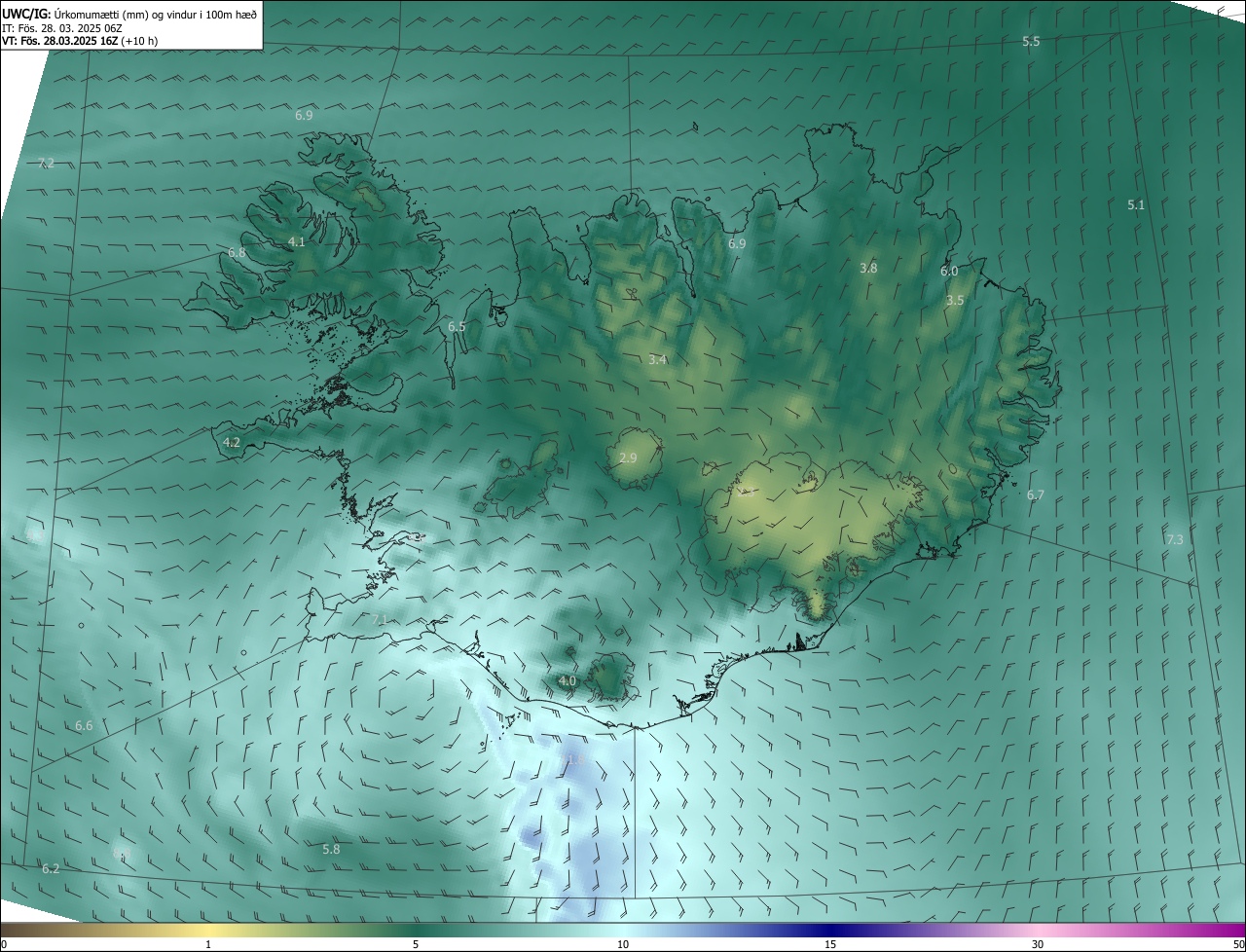Click the 0 tick on the colour scale
The image size is (1246, 952).
pos(4,944)
